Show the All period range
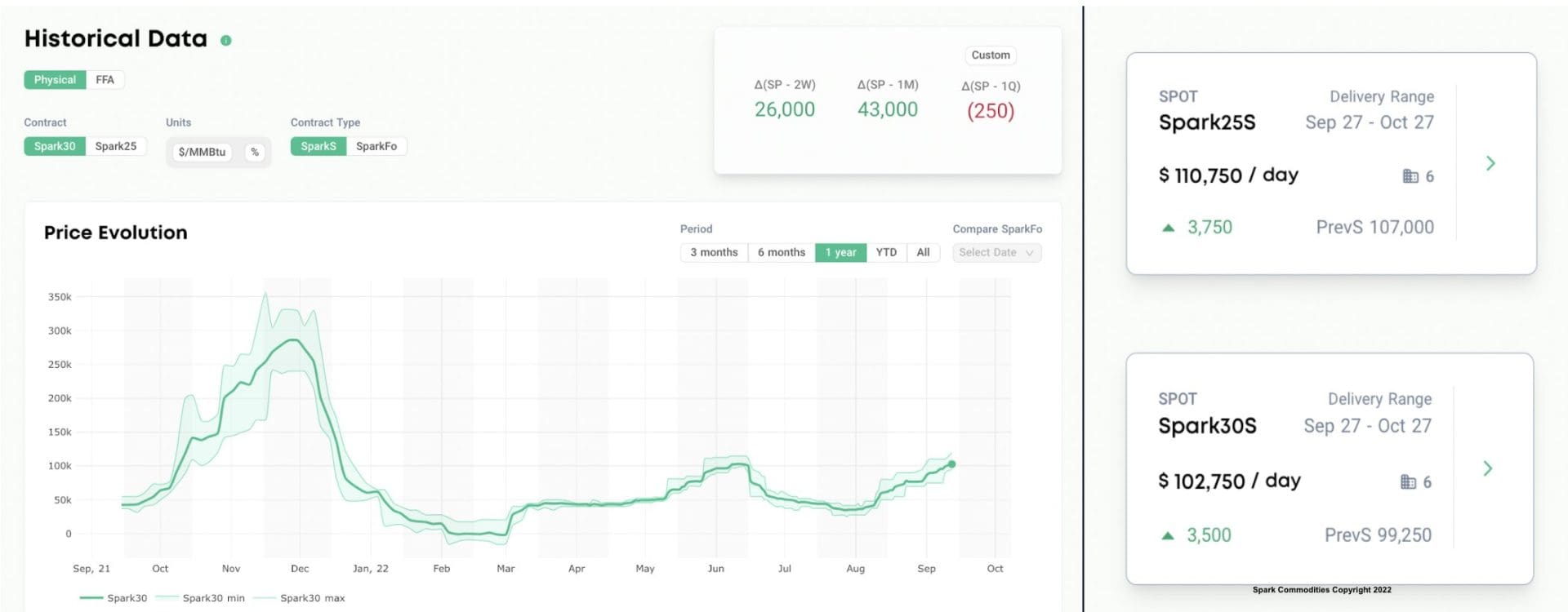This screenshot has height=612, width=1568. [x=923, y=253]
